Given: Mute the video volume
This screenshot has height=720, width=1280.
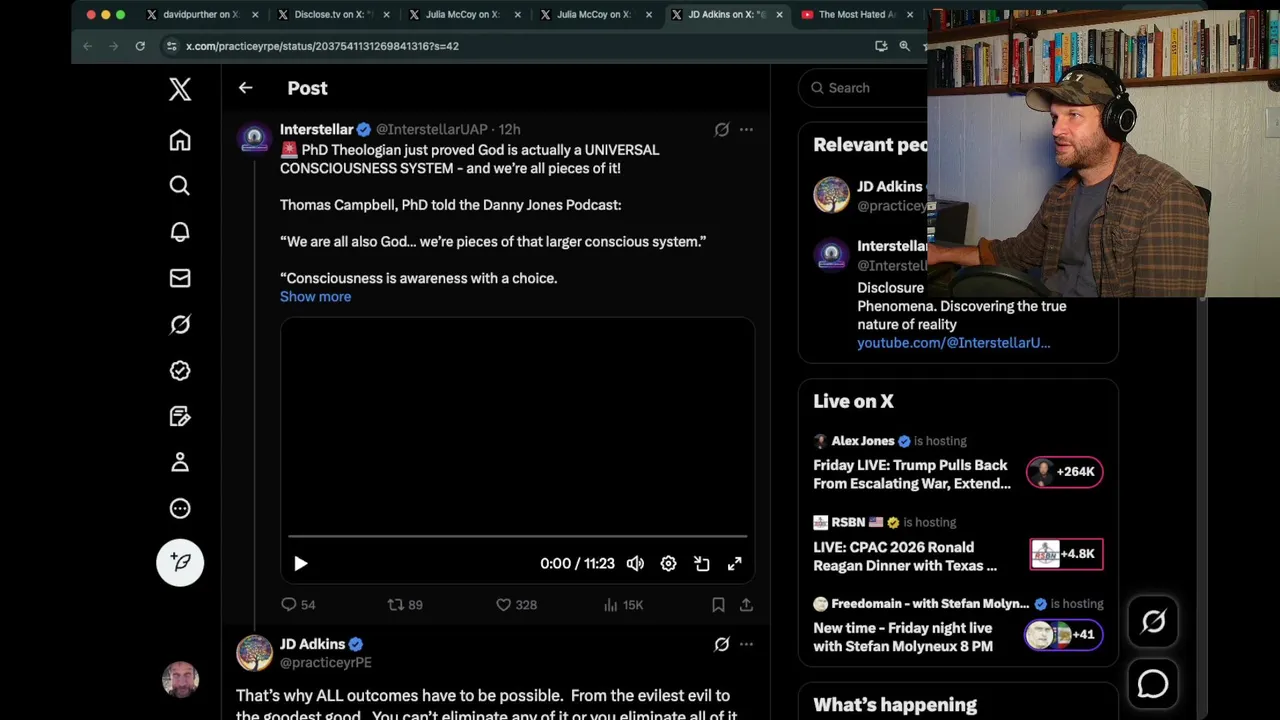Looking at the screenshot, I should 635,564.
